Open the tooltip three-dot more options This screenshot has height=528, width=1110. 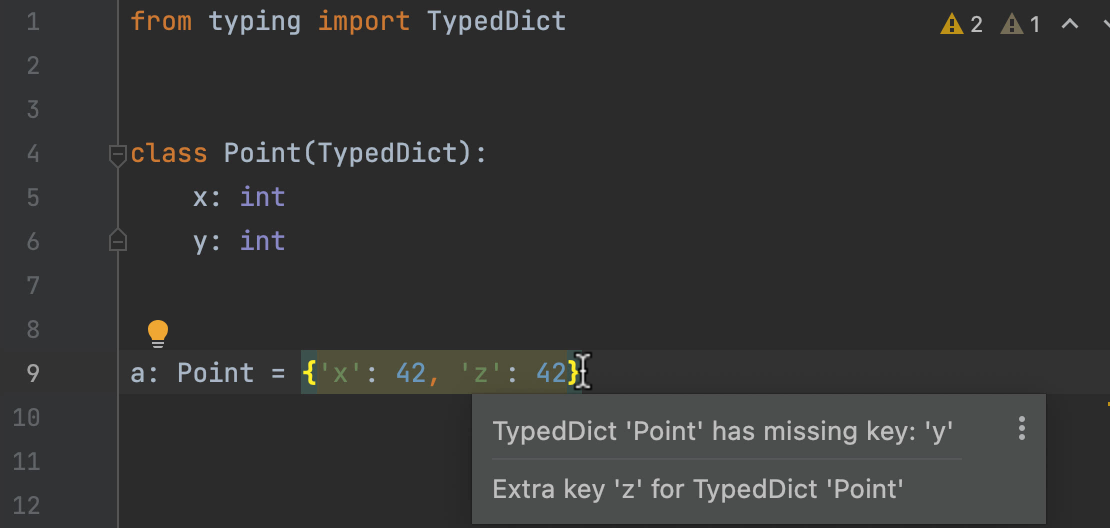pyautogui.click(x=1021, y=430)
